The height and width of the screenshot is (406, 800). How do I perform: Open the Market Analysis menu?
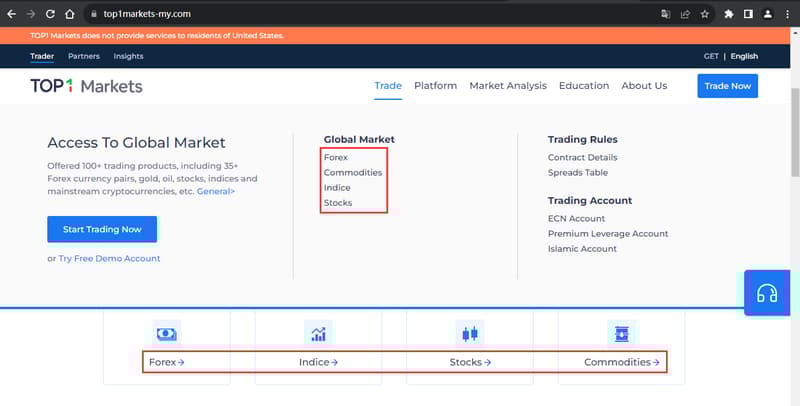[x=508, y=86]
